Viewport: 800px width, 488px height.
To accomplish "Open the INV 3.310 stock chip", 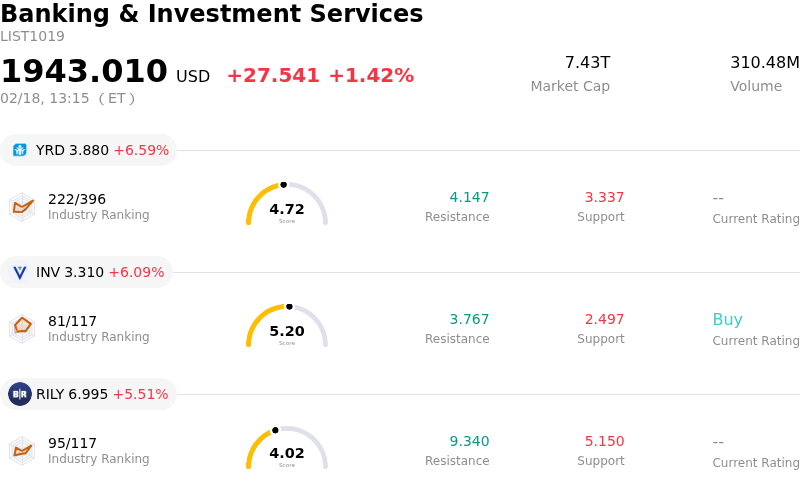I will pyautogui.click(x=86, y=272).
